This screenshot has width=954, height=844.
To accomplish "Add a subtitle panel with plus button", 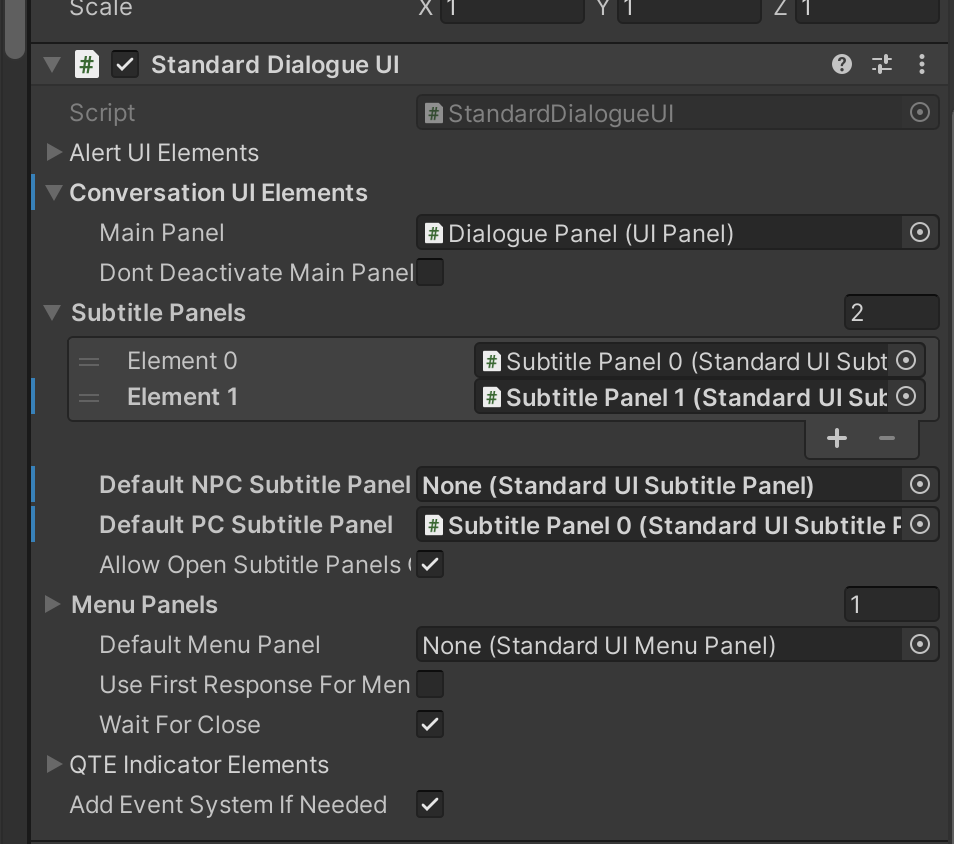I will pos(837,438).
